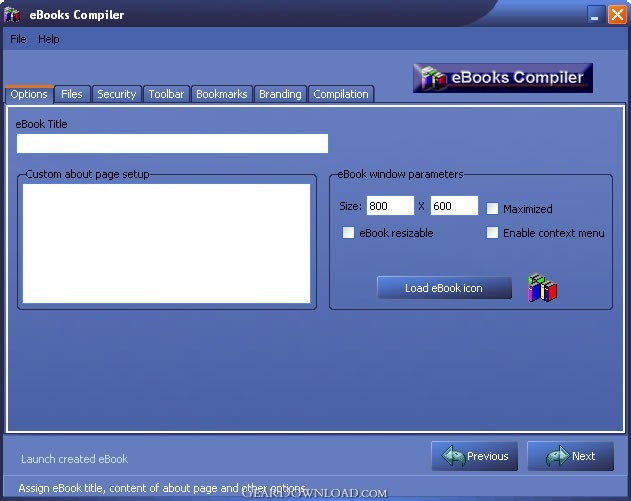Click the Next button

pos(571,456)
